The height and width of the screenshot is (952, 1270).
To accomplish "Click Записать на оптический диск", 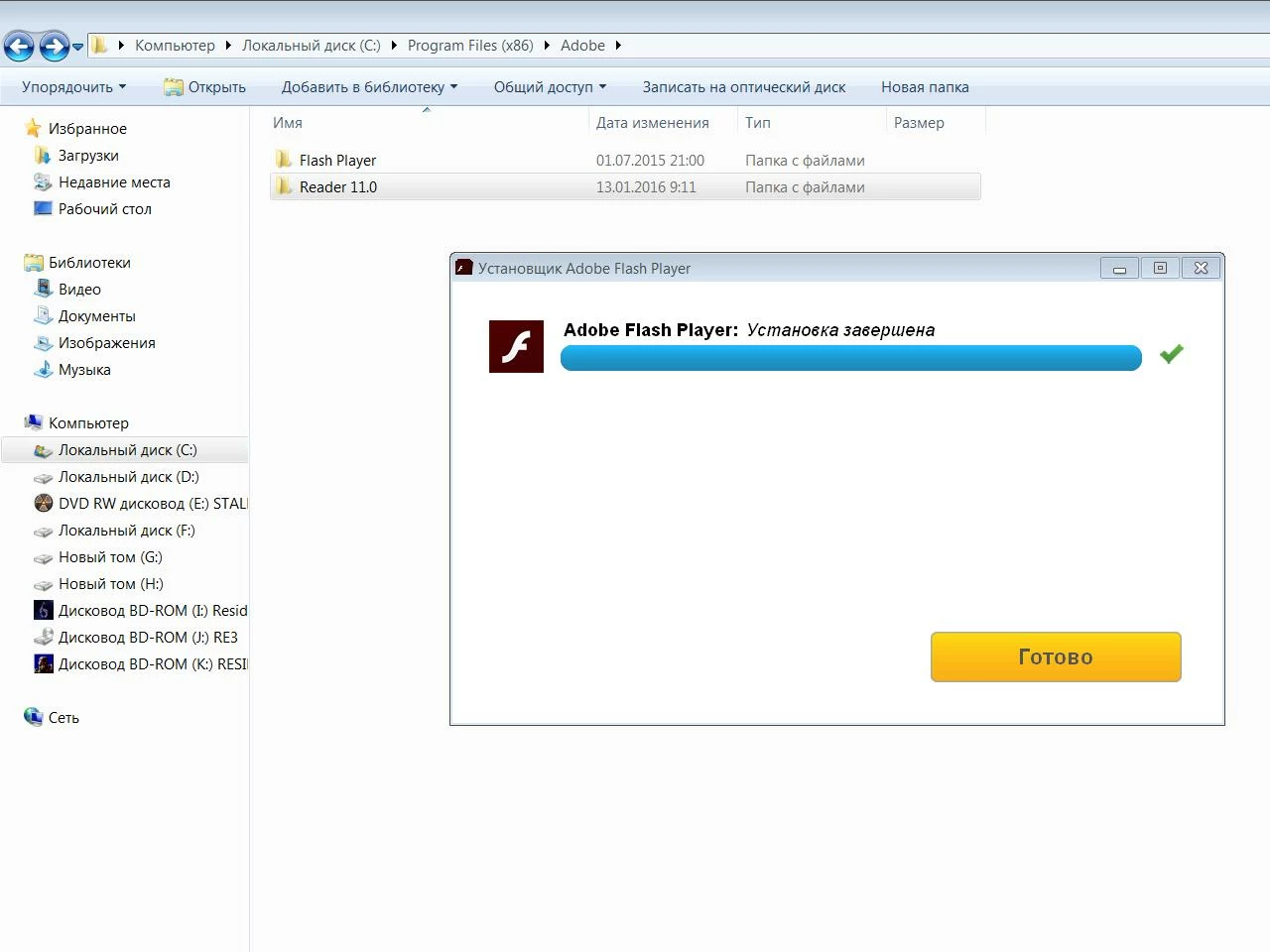I will coord(744,87).
